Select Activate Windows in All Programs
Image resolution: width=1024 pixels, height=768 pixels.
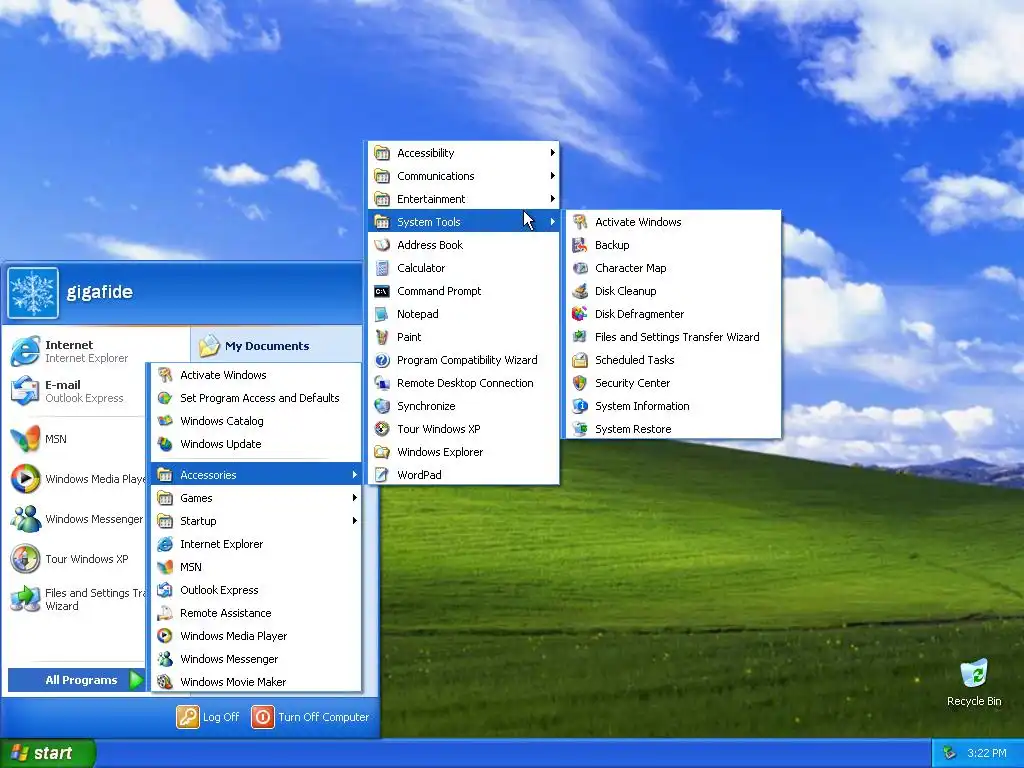click(x=256, y=375)
